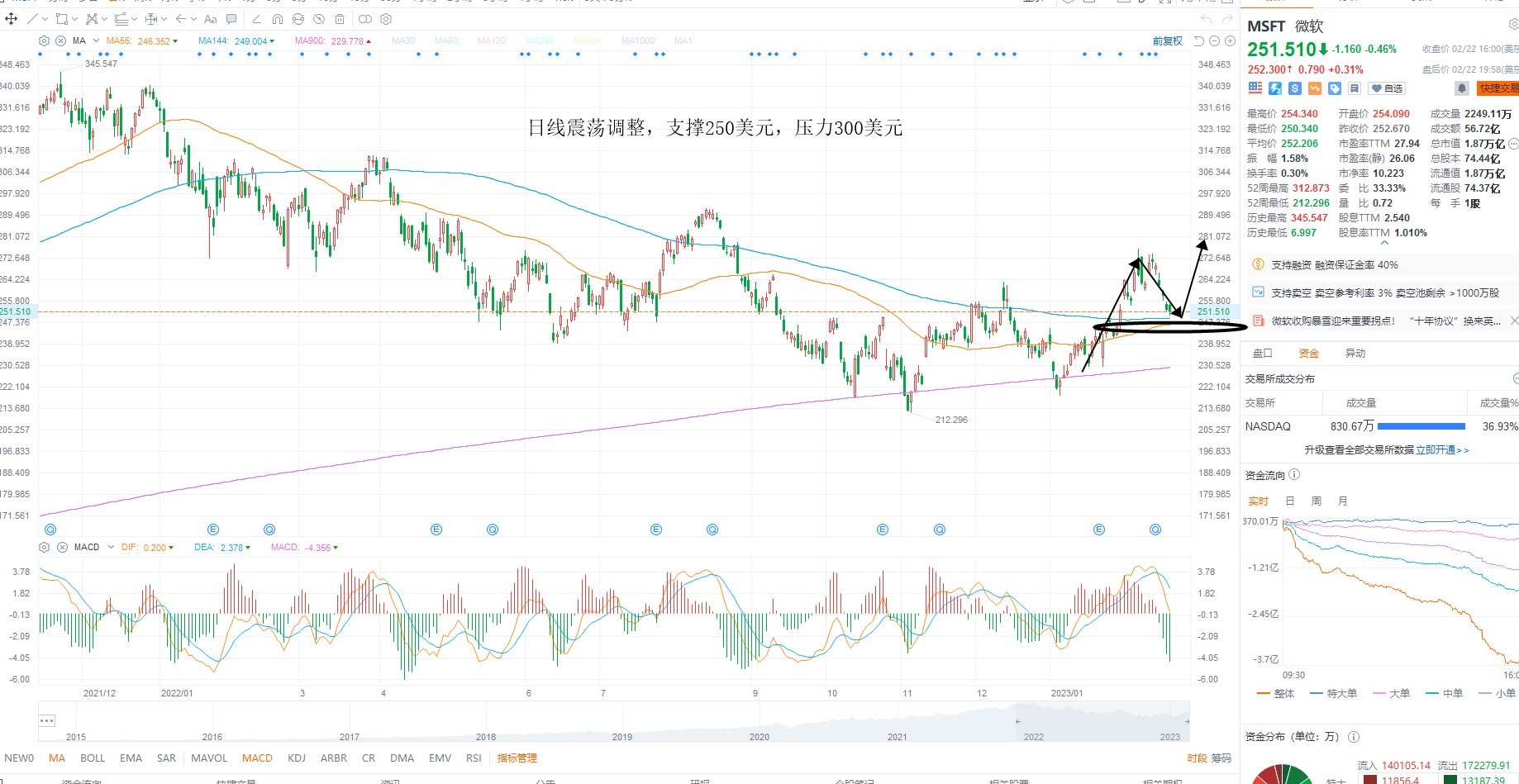1519x784 pixels.
Task: Select the EMA indicator tab
Action: 131,758
